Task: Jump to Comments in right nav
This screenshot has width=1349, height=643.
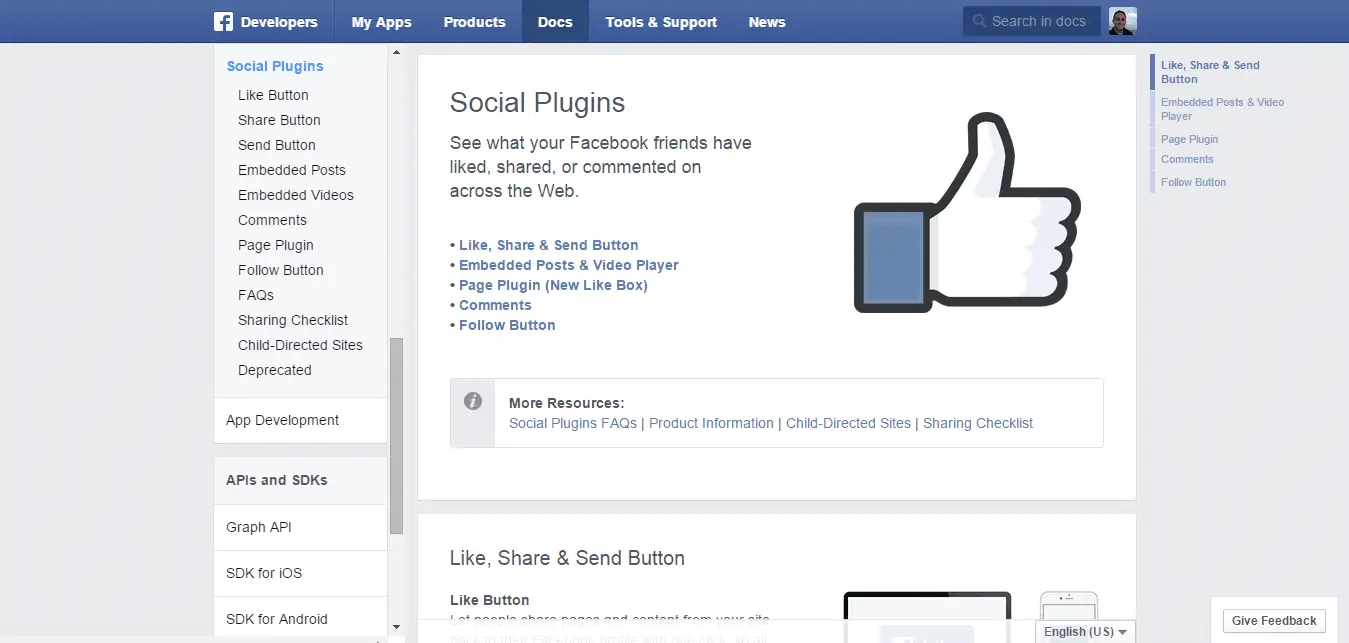Action: [x=1187, y=159]
